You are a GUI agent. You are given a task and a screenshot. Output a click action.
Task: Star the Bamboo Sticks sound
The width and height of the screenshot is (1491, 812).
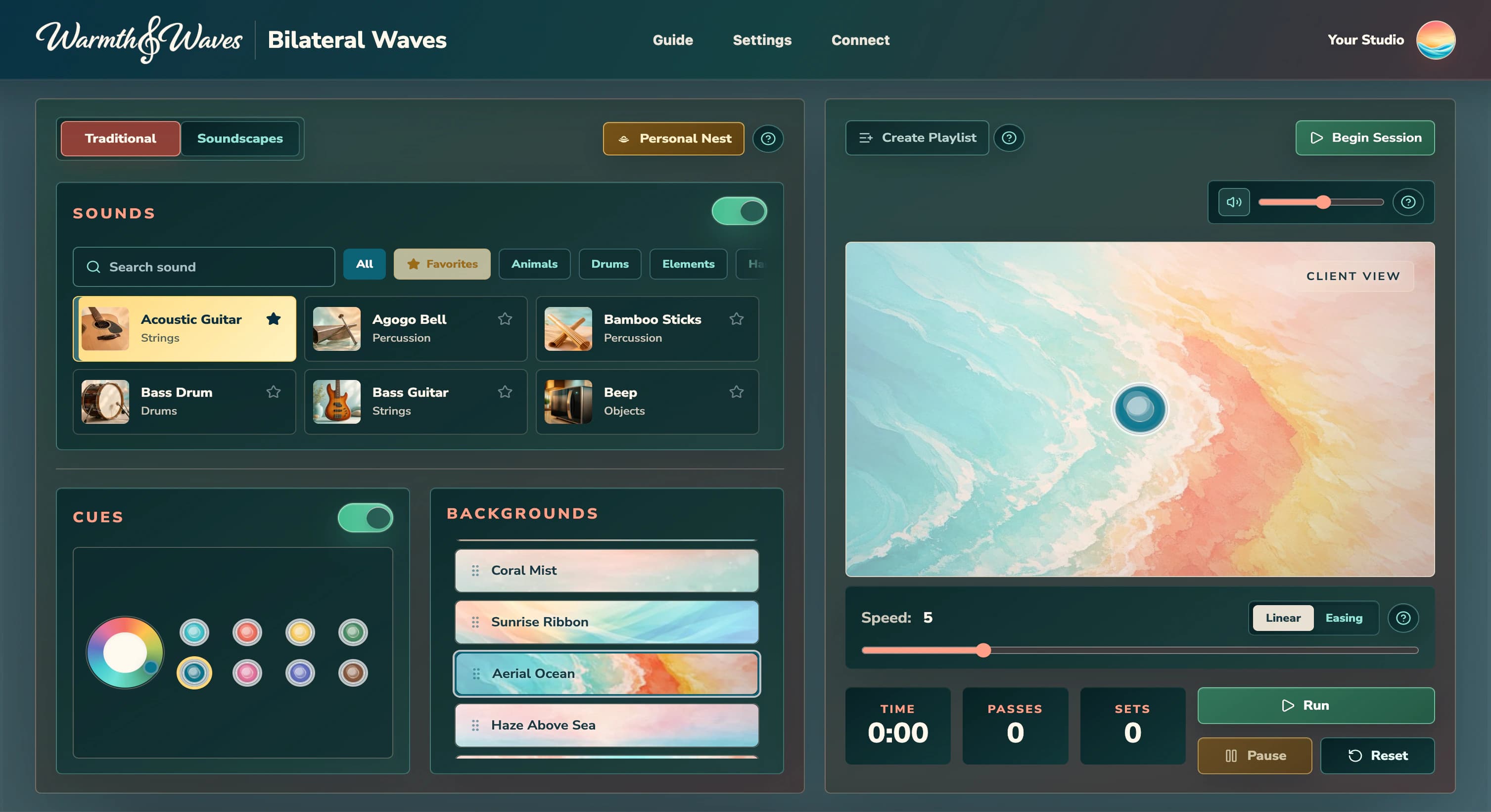click(x=736, y=319)
